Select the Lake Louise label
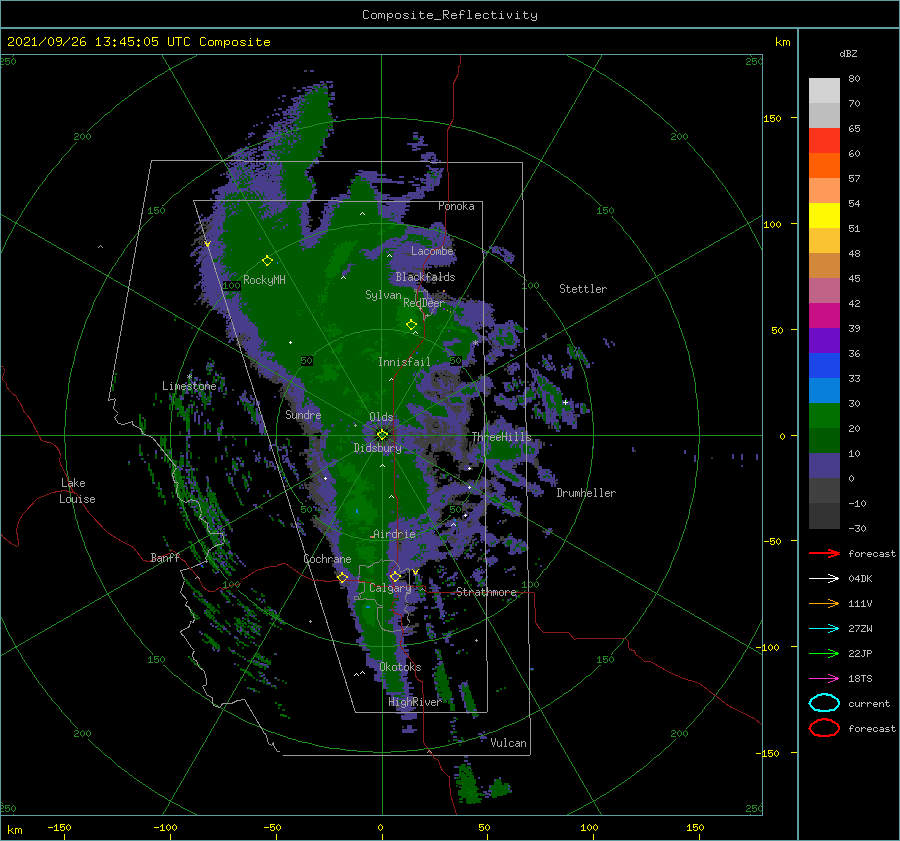 point(78,491)
